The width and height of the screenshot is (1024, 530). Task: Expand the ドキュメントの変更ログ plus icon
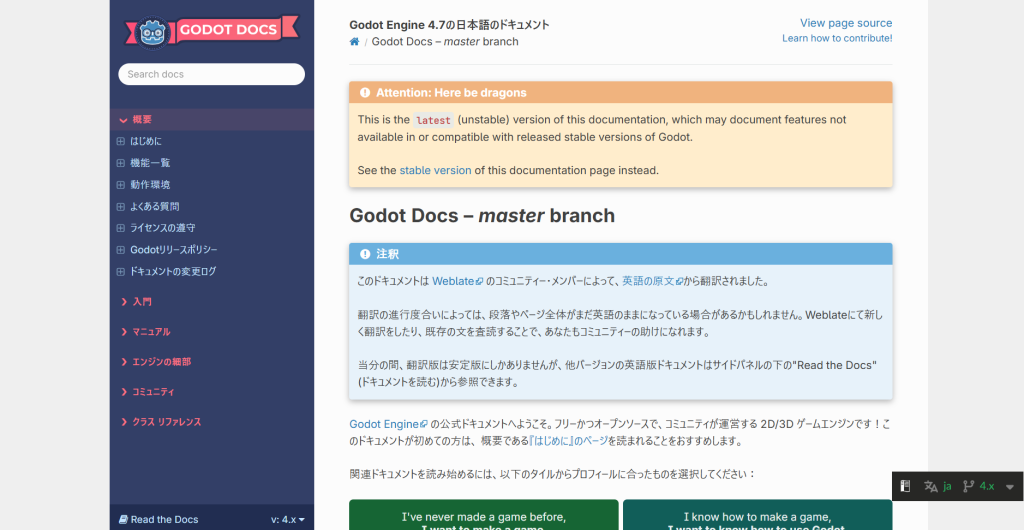tap(120, 272)
